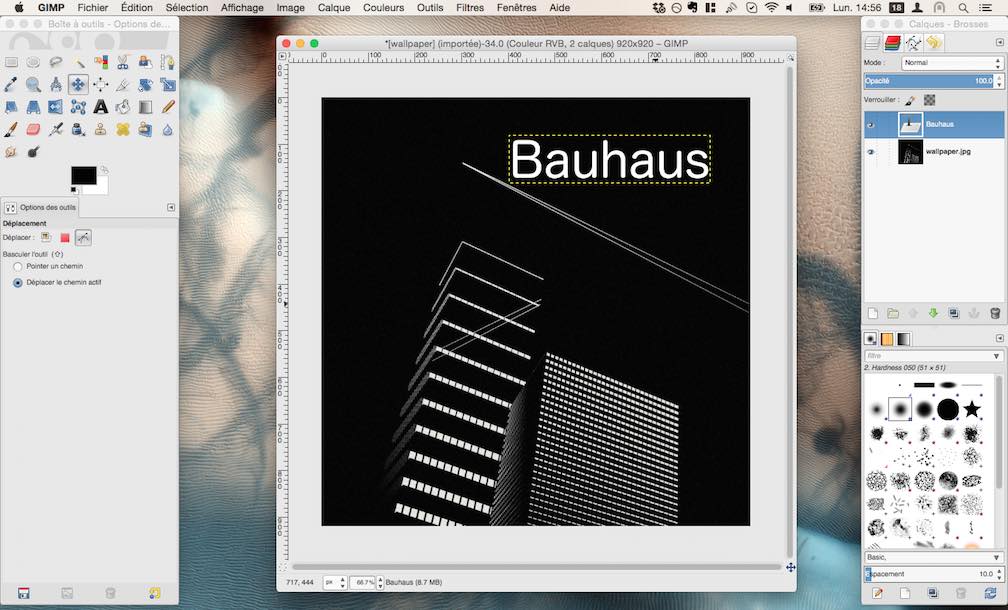
Task: Select the Airbrush tool
Action: pos(56,129)
